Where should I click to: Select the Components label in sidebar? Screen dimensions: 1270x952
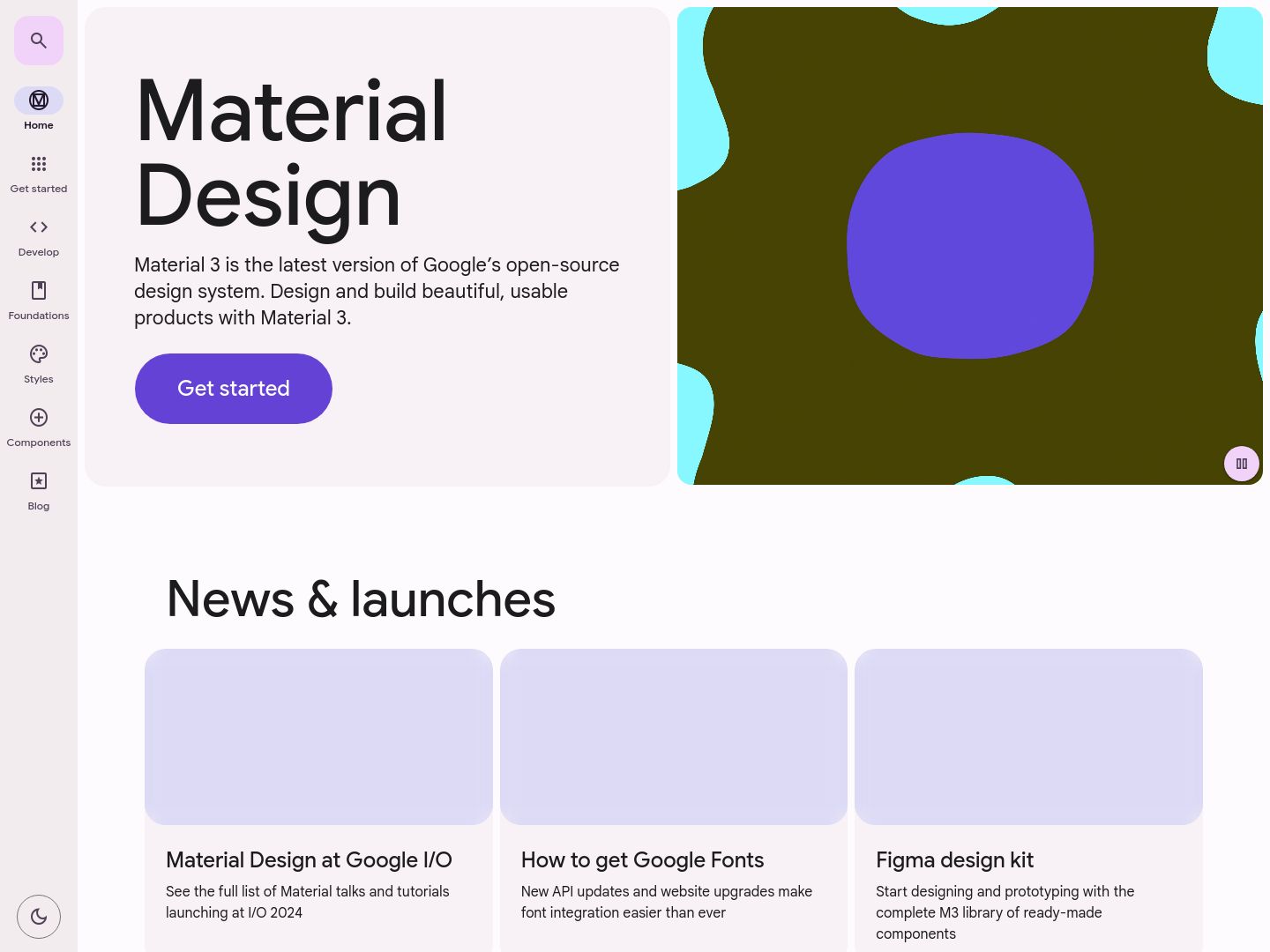click(39, 443)
